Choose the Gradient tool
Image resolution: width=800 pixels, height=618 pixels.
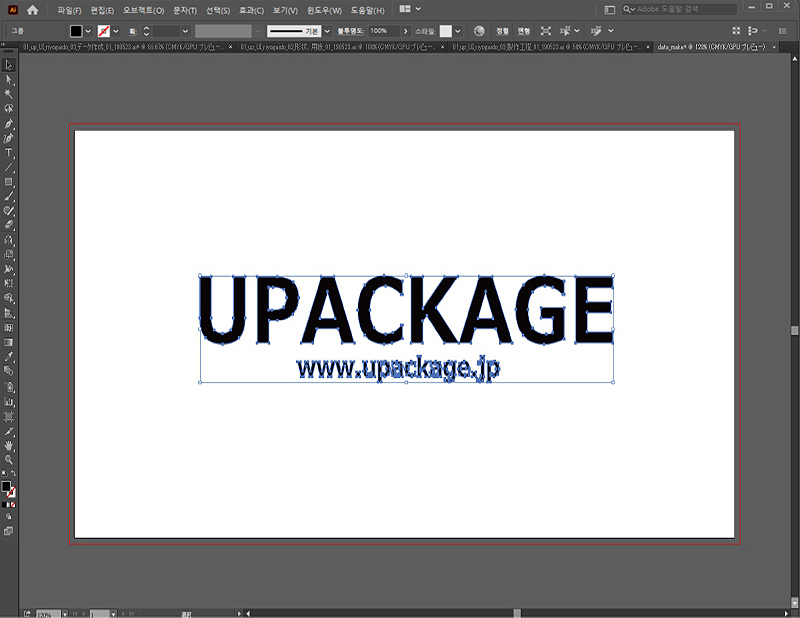8,342
